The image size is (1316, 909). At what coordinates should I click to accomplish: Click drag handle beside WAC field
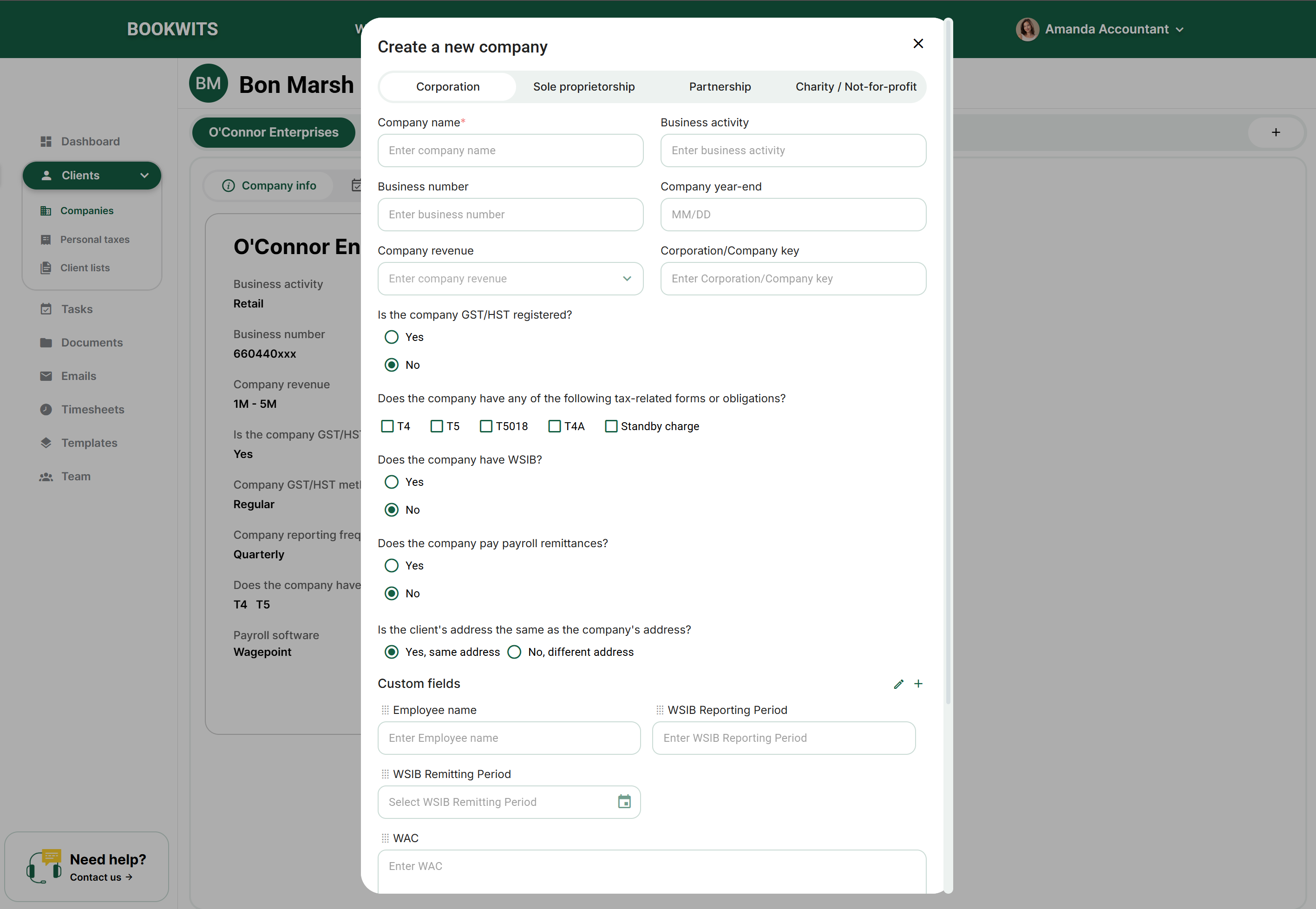tap(385, 838)
